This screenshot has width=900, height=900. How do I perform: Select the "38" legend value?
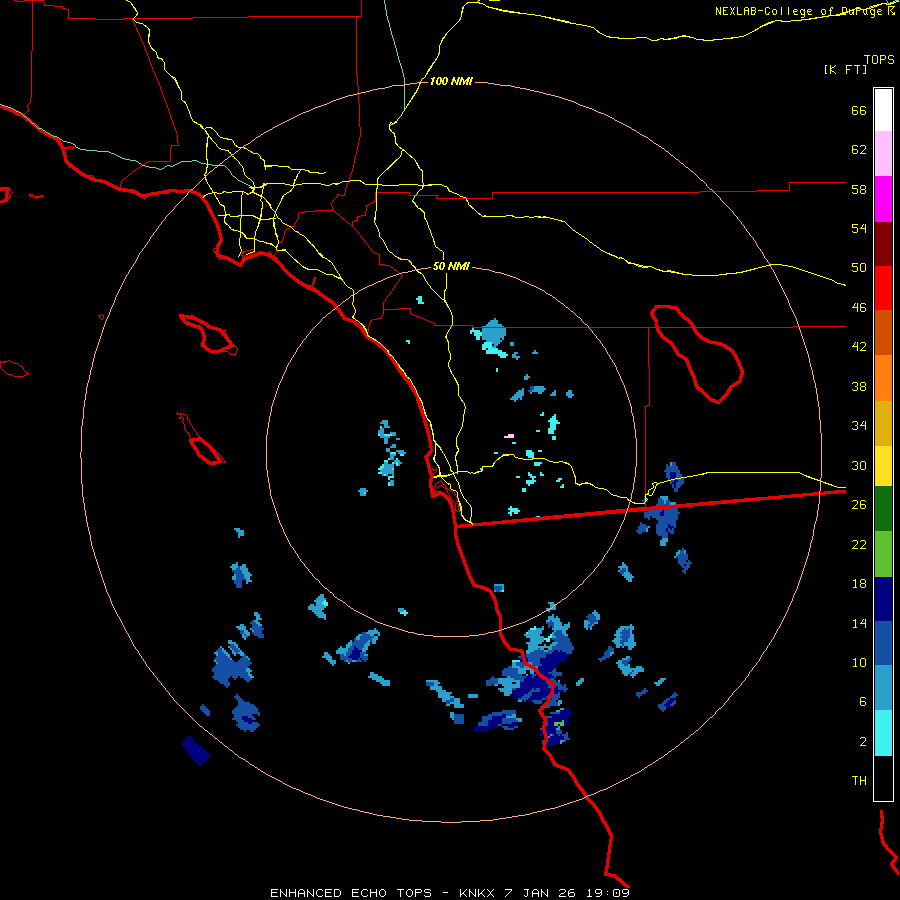point(859,386)
